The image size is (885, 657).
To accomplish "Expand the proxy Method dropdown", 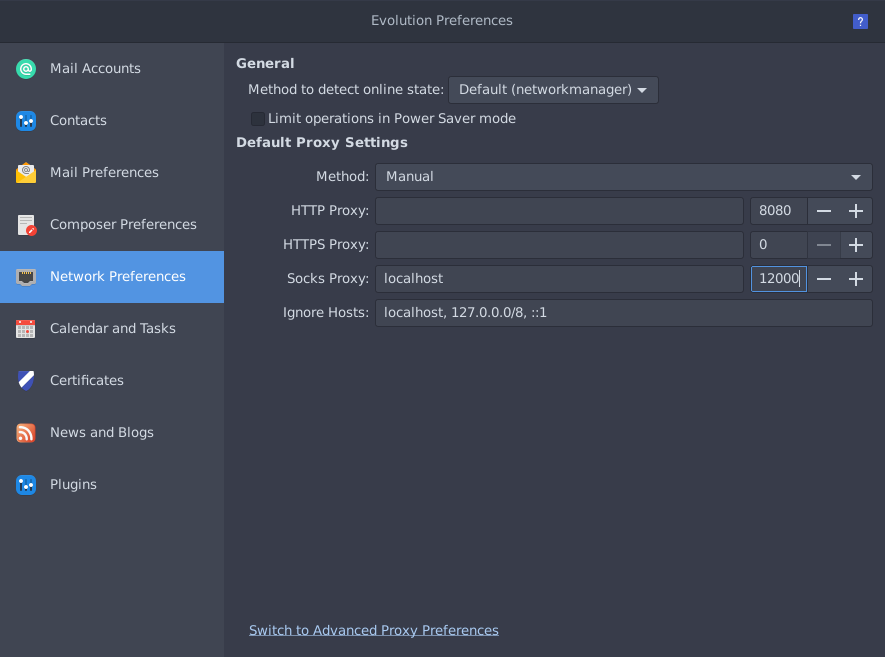I will [623, 177].
